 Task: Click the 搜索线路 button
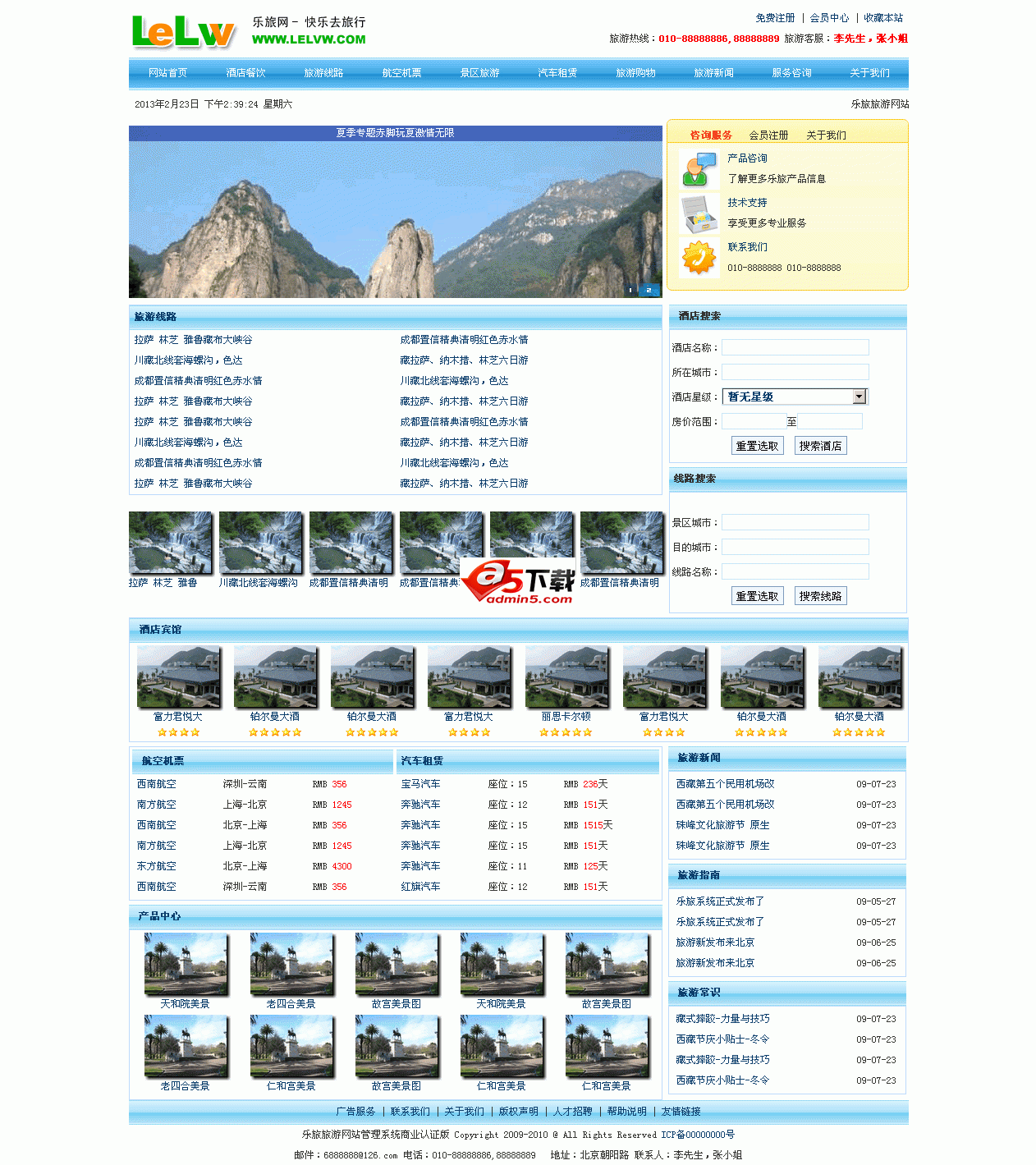820,595
